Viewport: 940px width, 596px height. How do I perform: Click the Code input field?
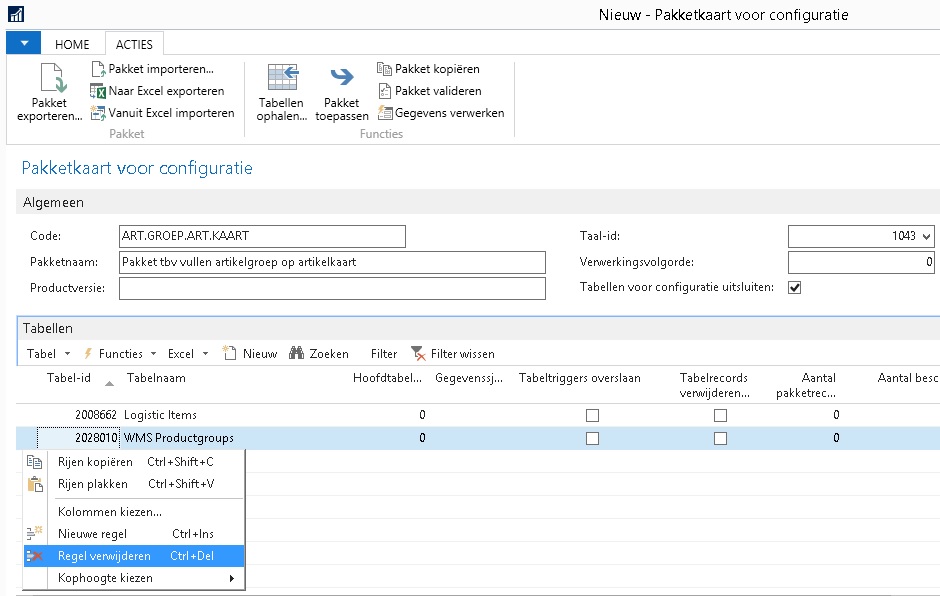(x=263, y=236)
